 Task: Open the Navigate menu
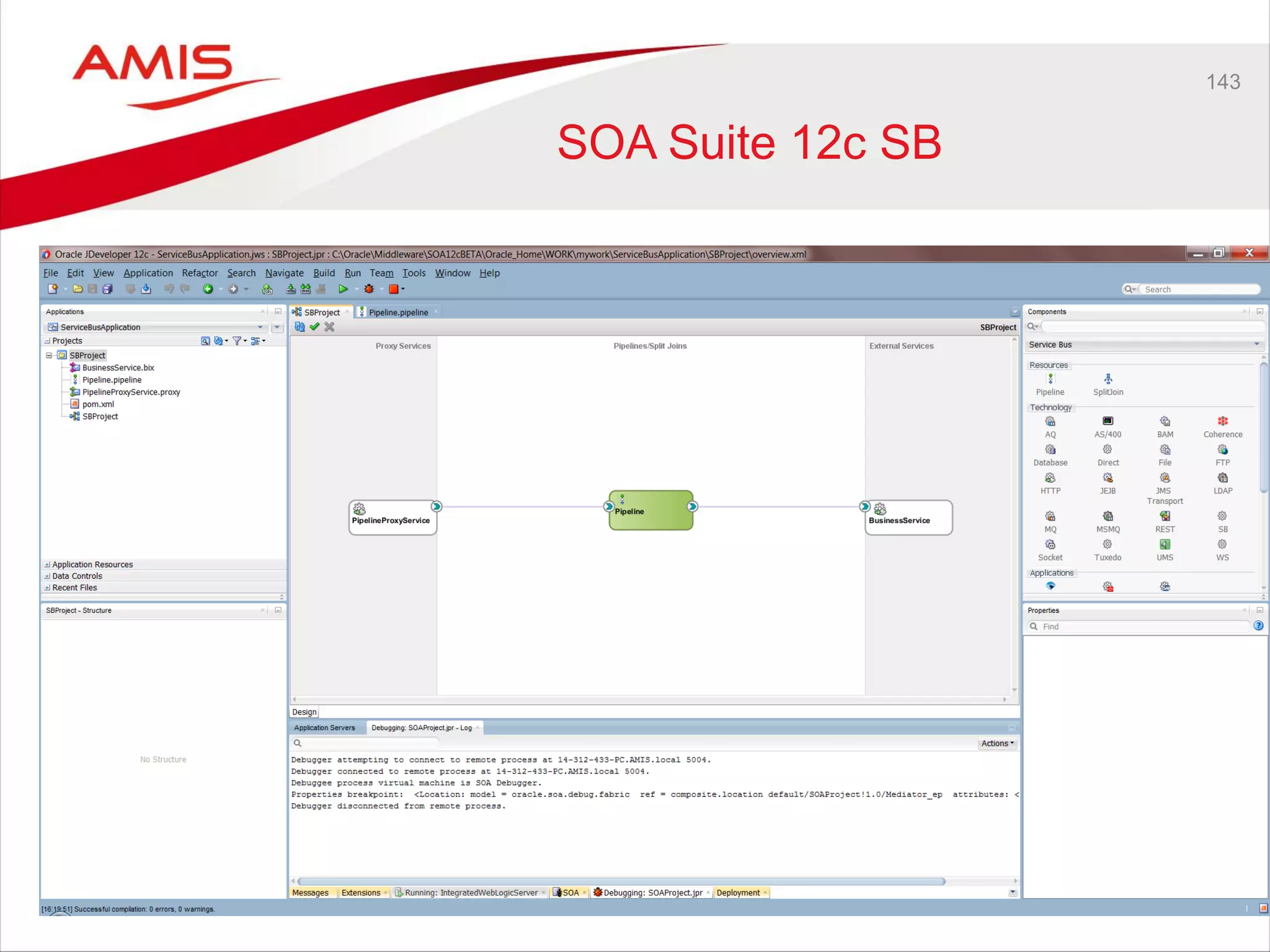point(284,273)
